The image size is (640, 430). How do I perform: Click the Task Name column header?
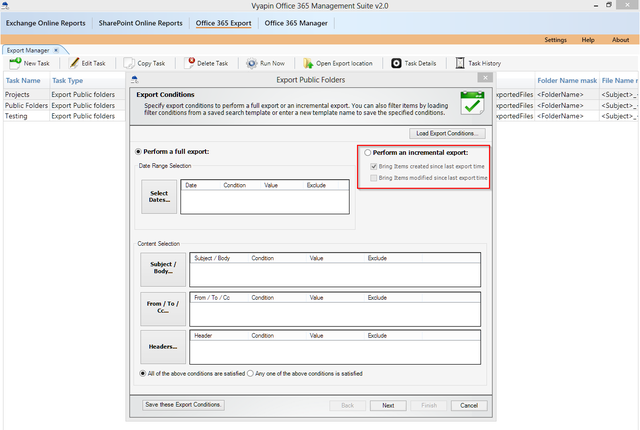click(27, 81)
